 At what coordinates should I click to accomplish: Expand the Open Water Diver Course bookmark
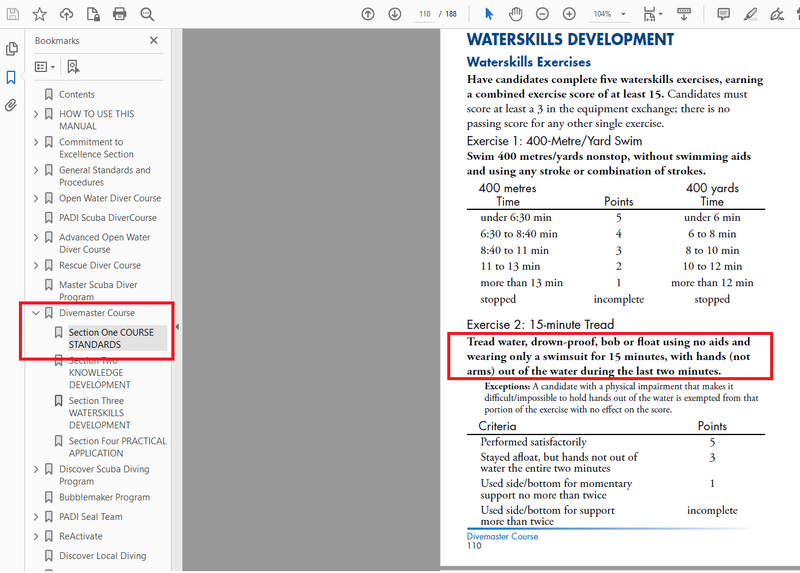36,198
